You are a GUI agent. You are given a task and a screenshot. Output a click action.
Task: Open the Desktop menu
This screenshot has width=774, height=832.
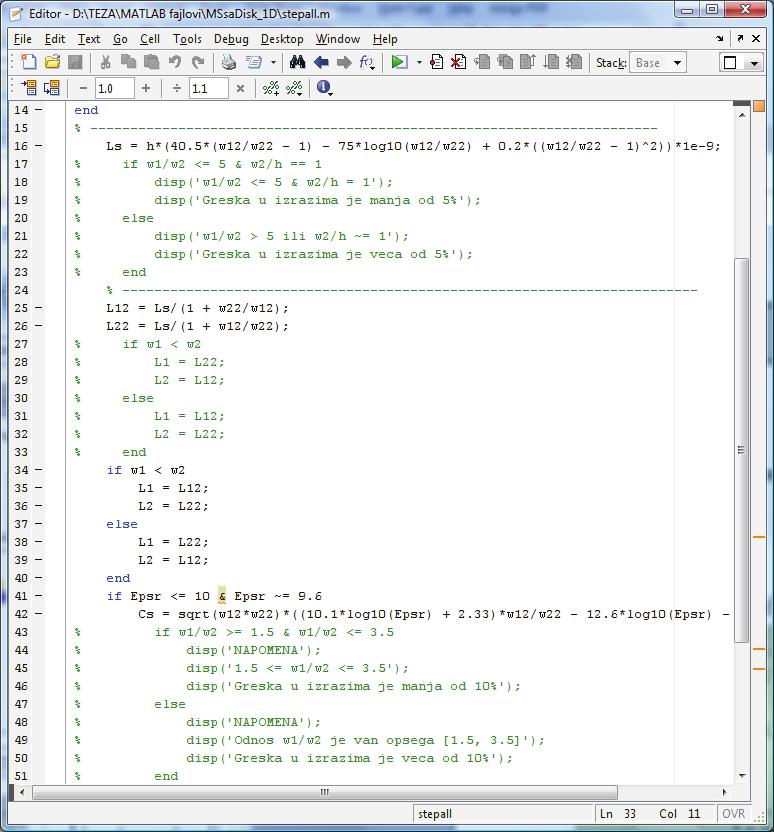(282, 39)
